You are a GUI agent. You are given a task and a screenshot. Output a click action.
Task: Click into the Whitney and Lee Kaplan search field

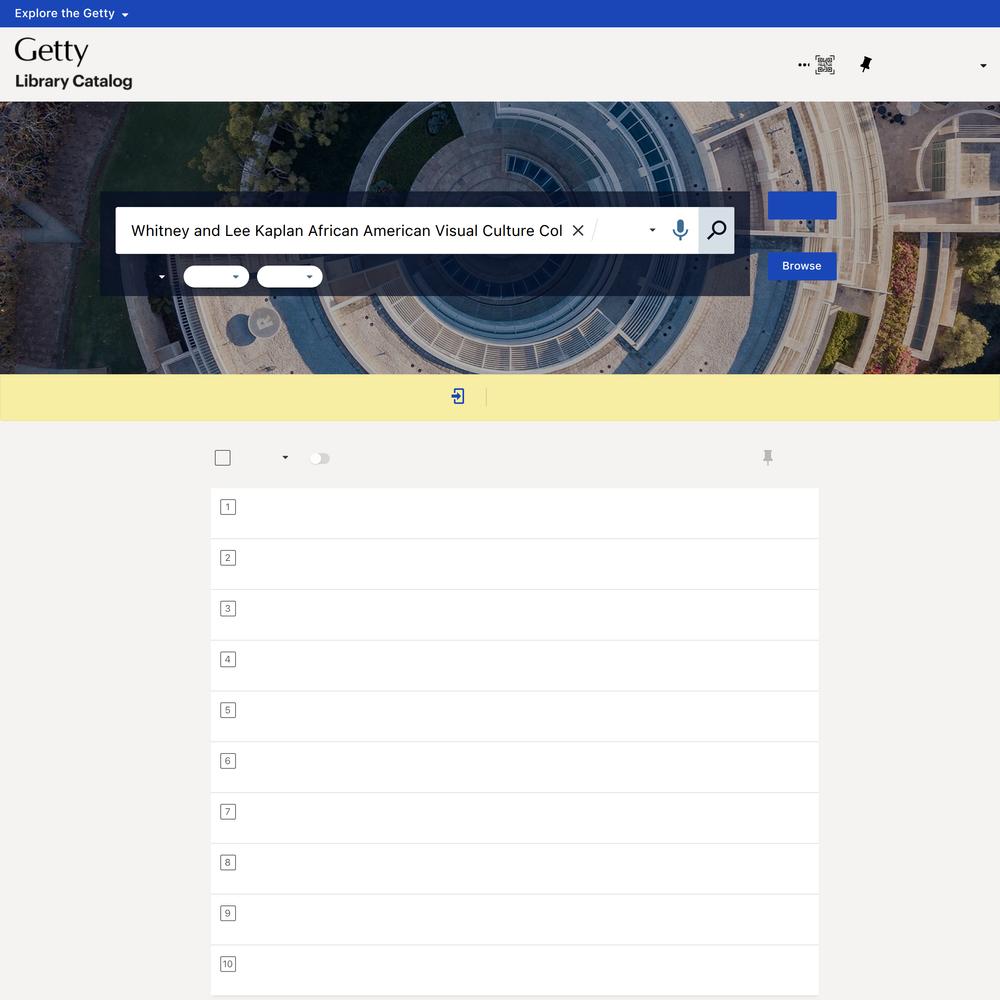pyautogui.click(x=347, y=231)
